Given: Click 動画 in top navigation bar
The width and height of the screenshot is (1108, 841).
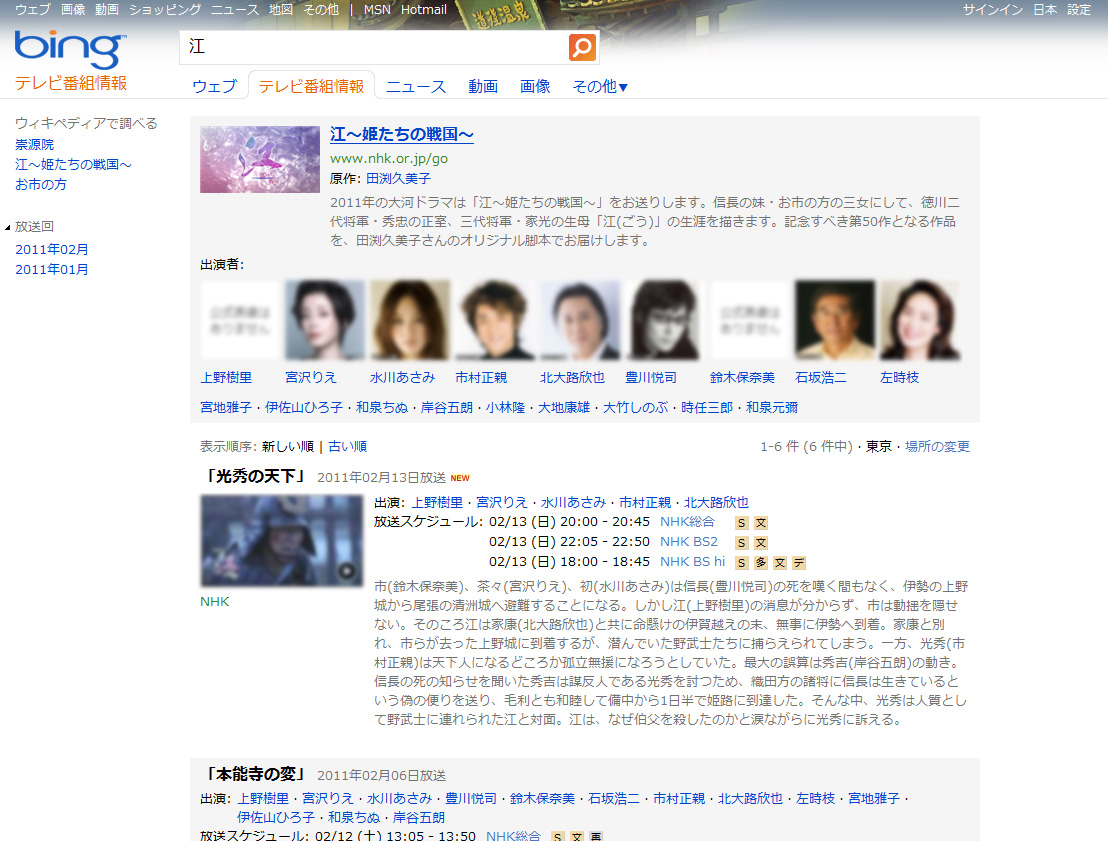Looking at the screenshot, I should pos(107,10).
